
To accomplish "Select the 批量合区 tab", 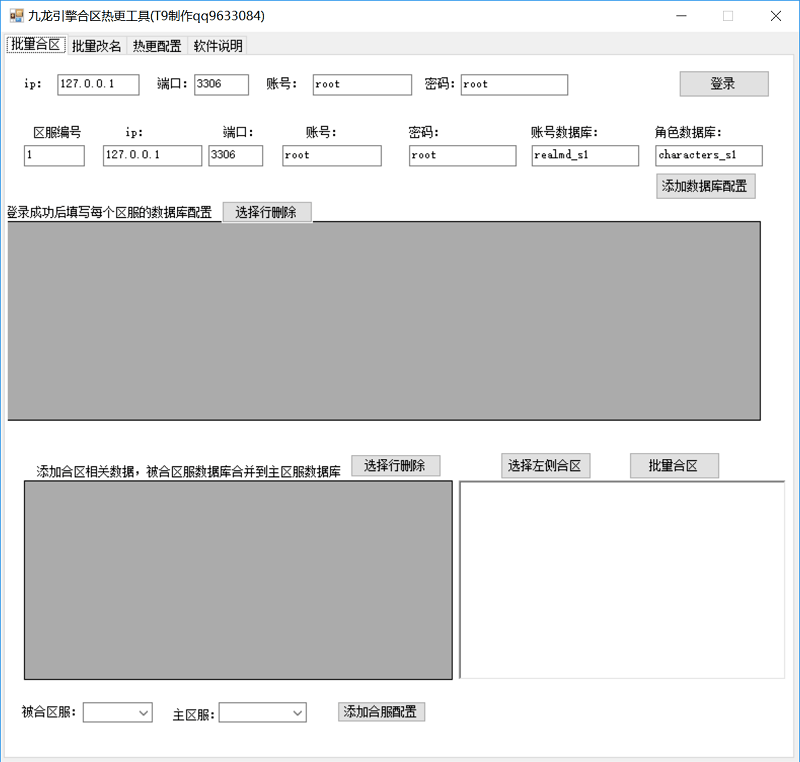I will (36, 45).
